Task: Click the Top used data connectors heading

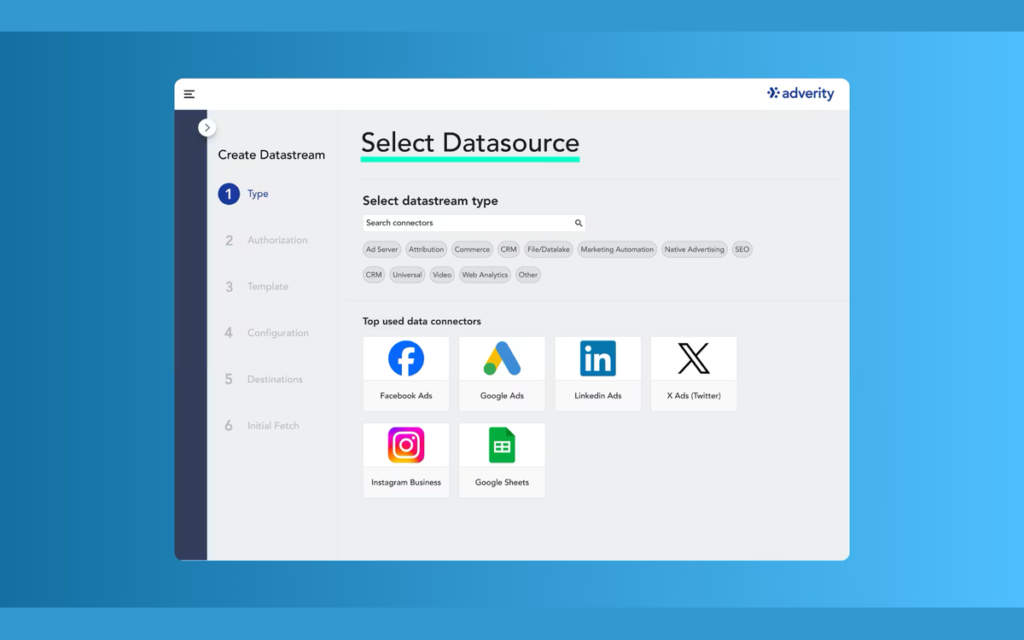Action: point(422,321)
